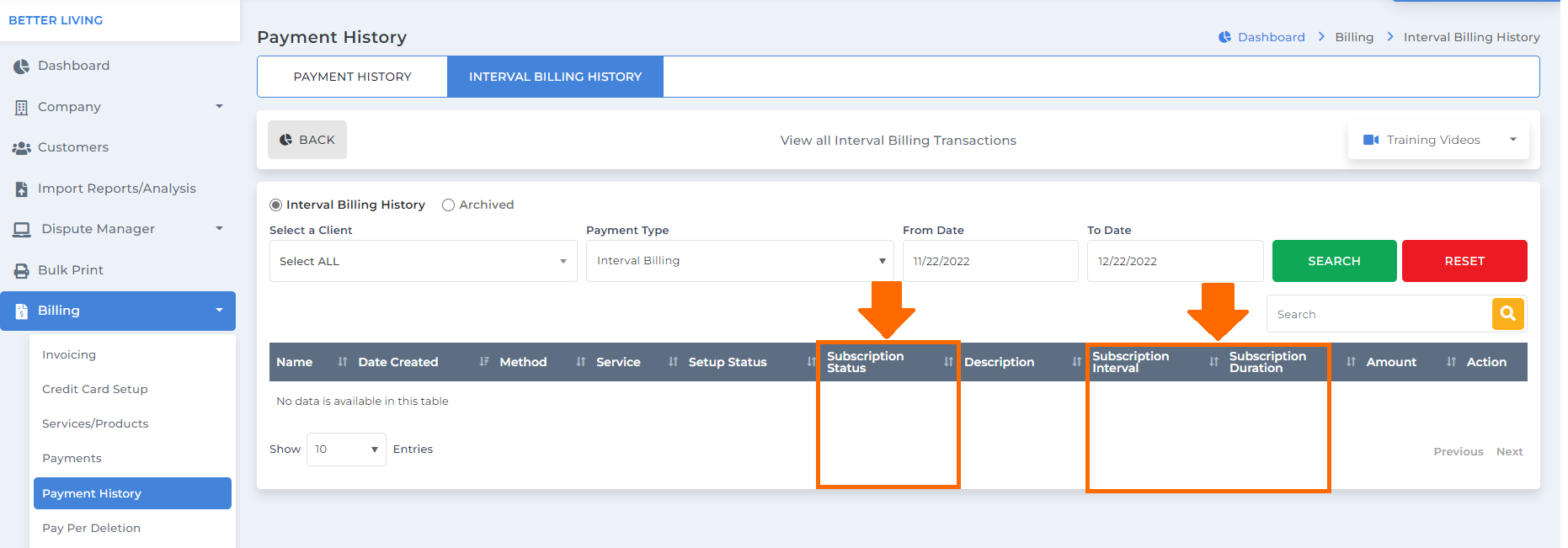Click the Company building icon in sidebar
Screen dimensions: 1568x548
[21, 108]
